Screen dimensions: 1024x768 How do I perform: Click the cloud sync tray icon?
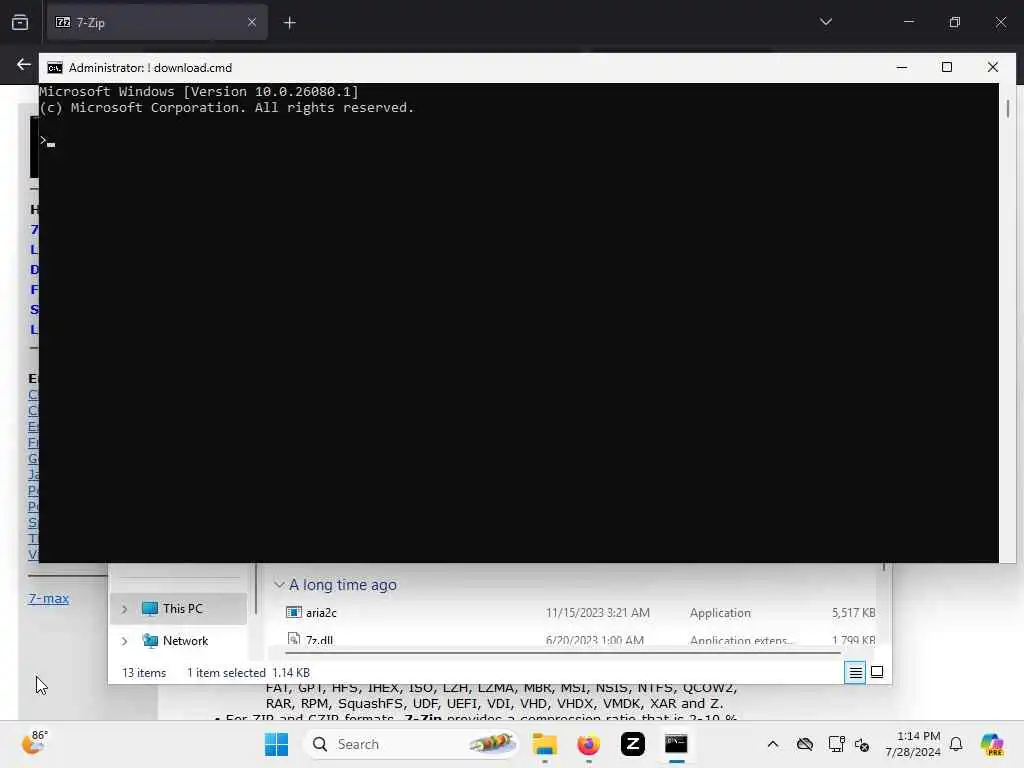point(805,744)
